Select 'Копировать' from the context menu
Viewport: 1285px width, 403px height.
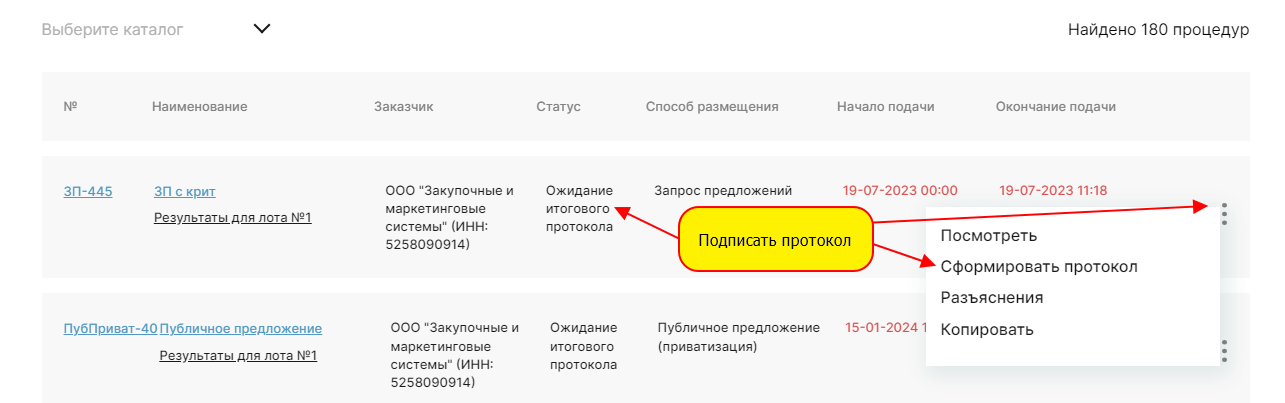986,329
